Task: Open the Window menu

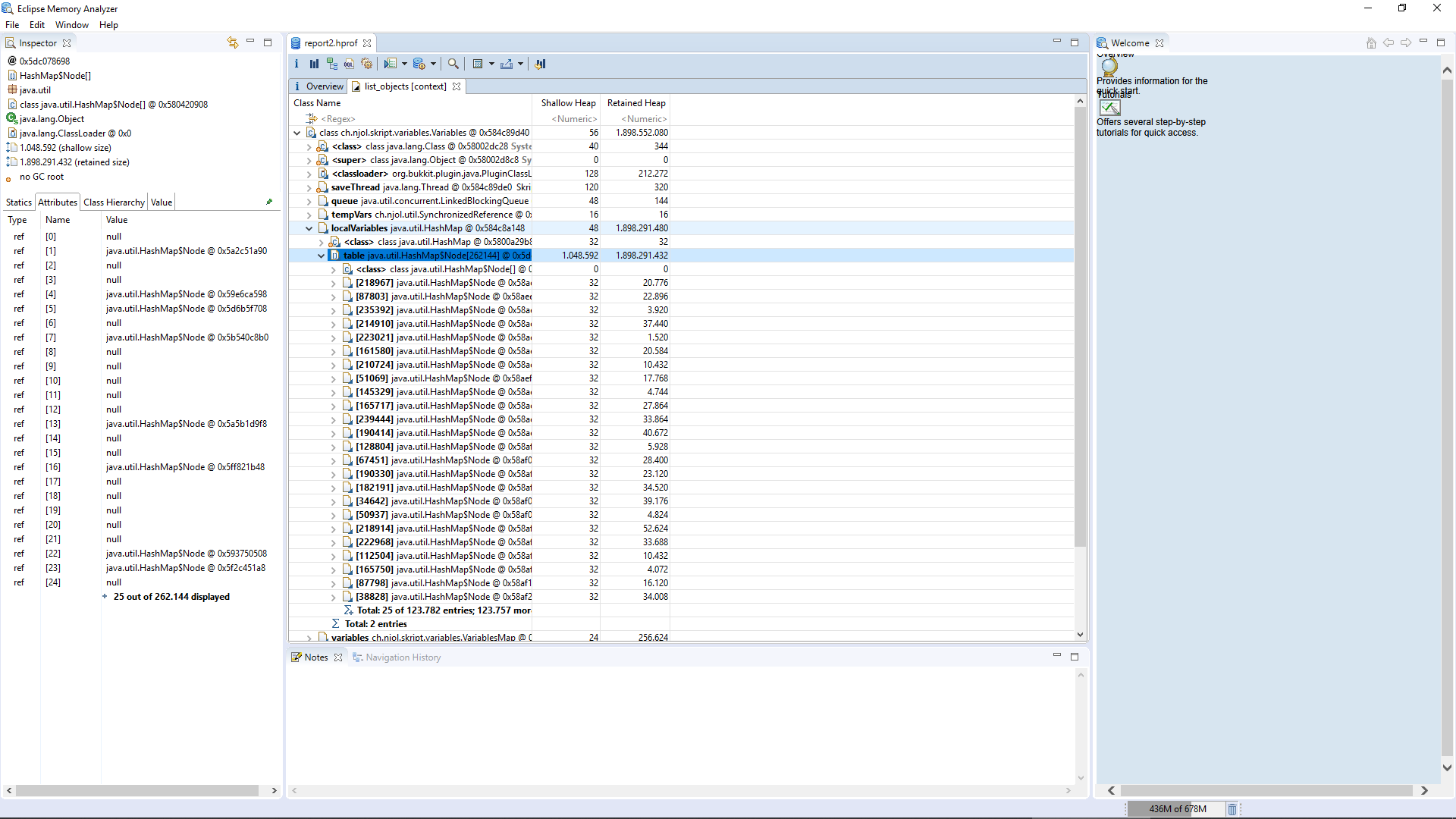Action: [x=71, y=24]
